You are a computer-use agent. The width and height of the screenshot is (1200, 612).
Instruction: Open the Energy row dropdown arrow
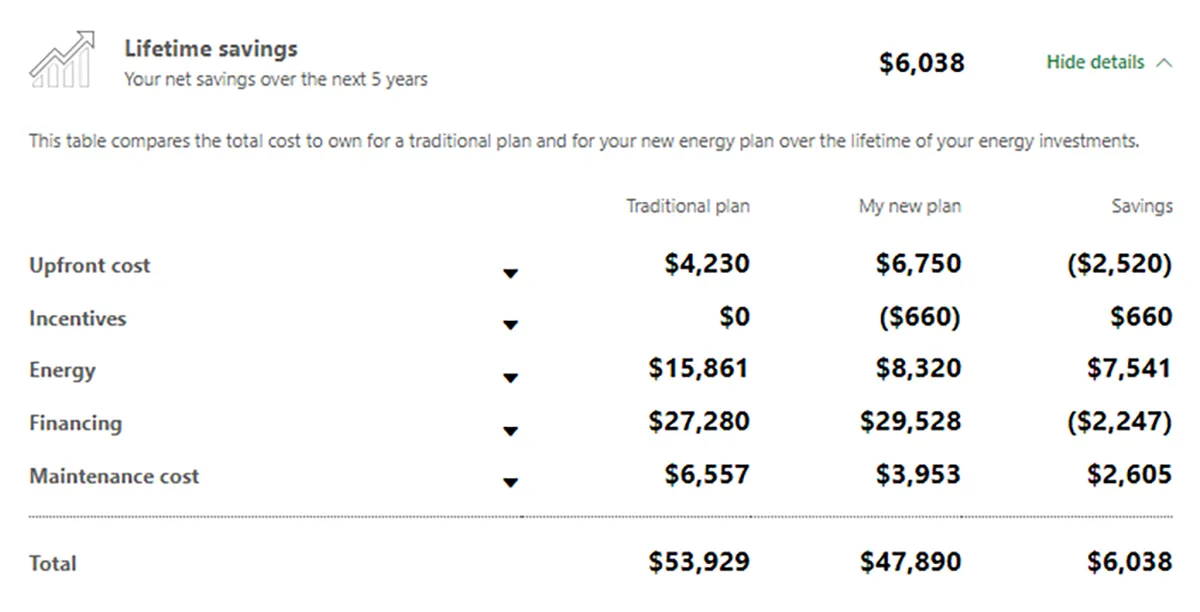pyautogui.click(x=511, y=378)
